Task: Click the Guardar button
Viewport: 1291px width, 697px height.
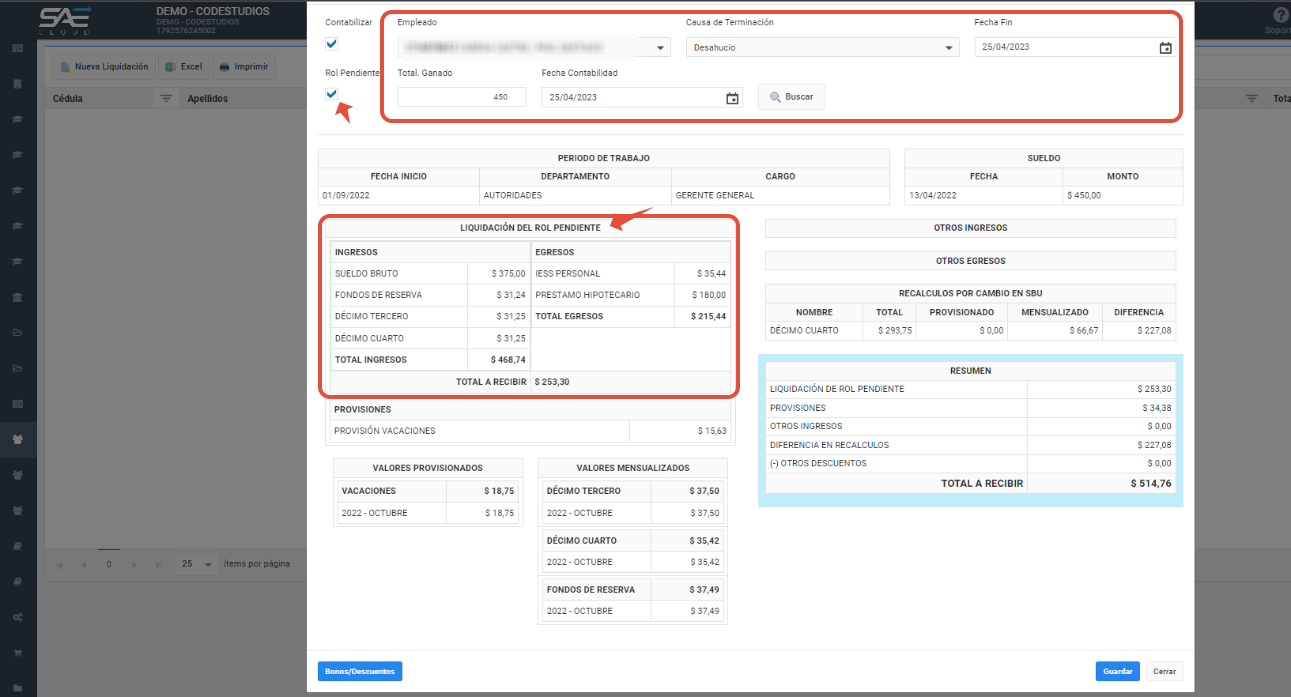Action: coord(1117,672)
